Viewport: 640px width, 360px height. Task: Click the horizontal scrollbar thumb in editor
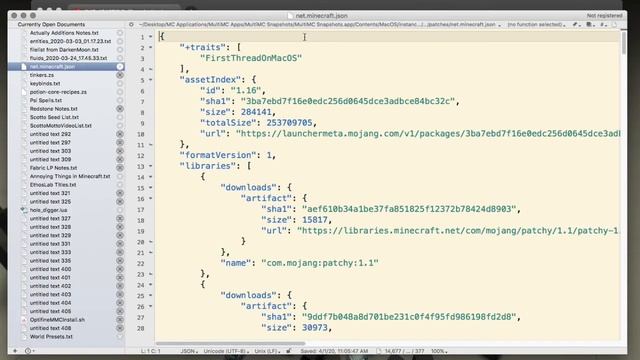point(230,343)
